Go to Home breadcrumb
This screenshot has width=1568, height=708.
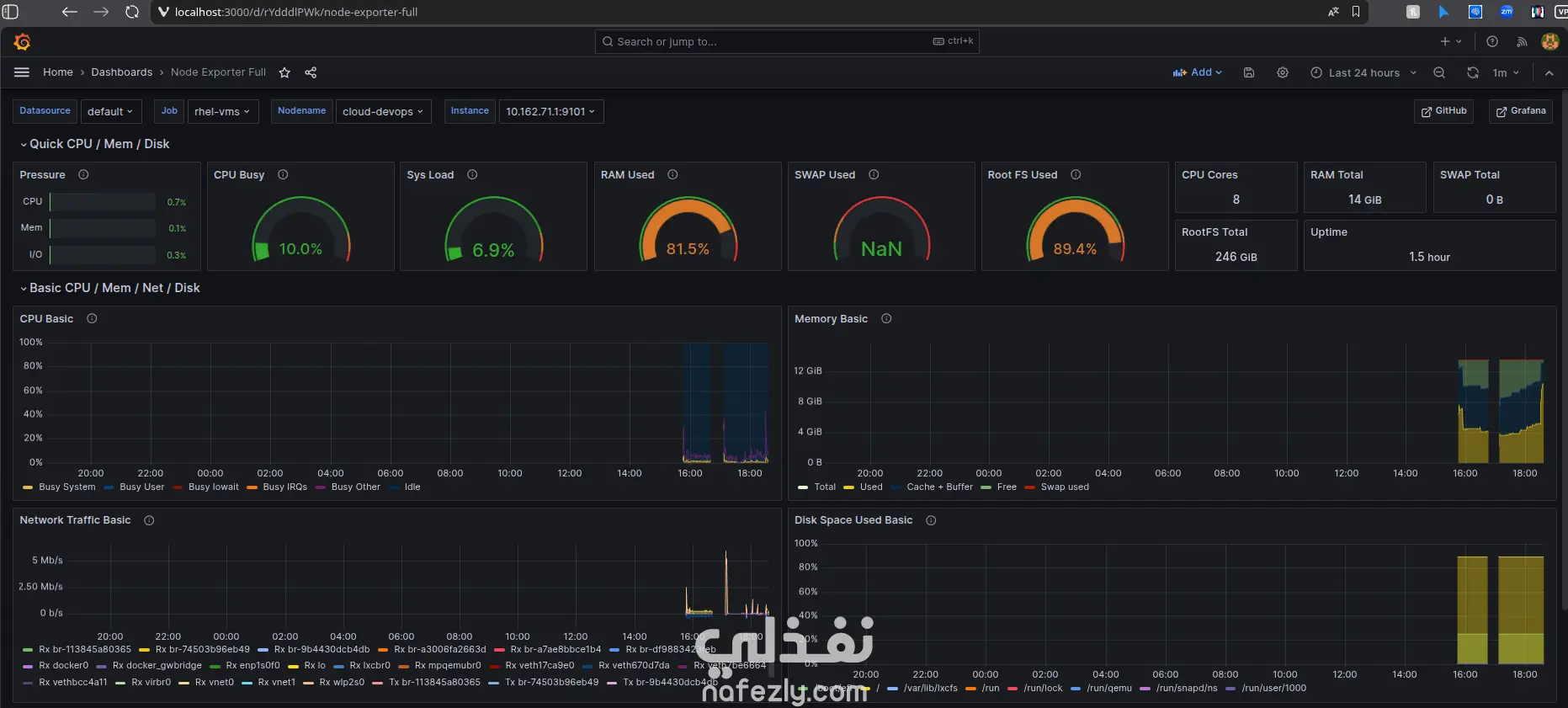[58, 72]
